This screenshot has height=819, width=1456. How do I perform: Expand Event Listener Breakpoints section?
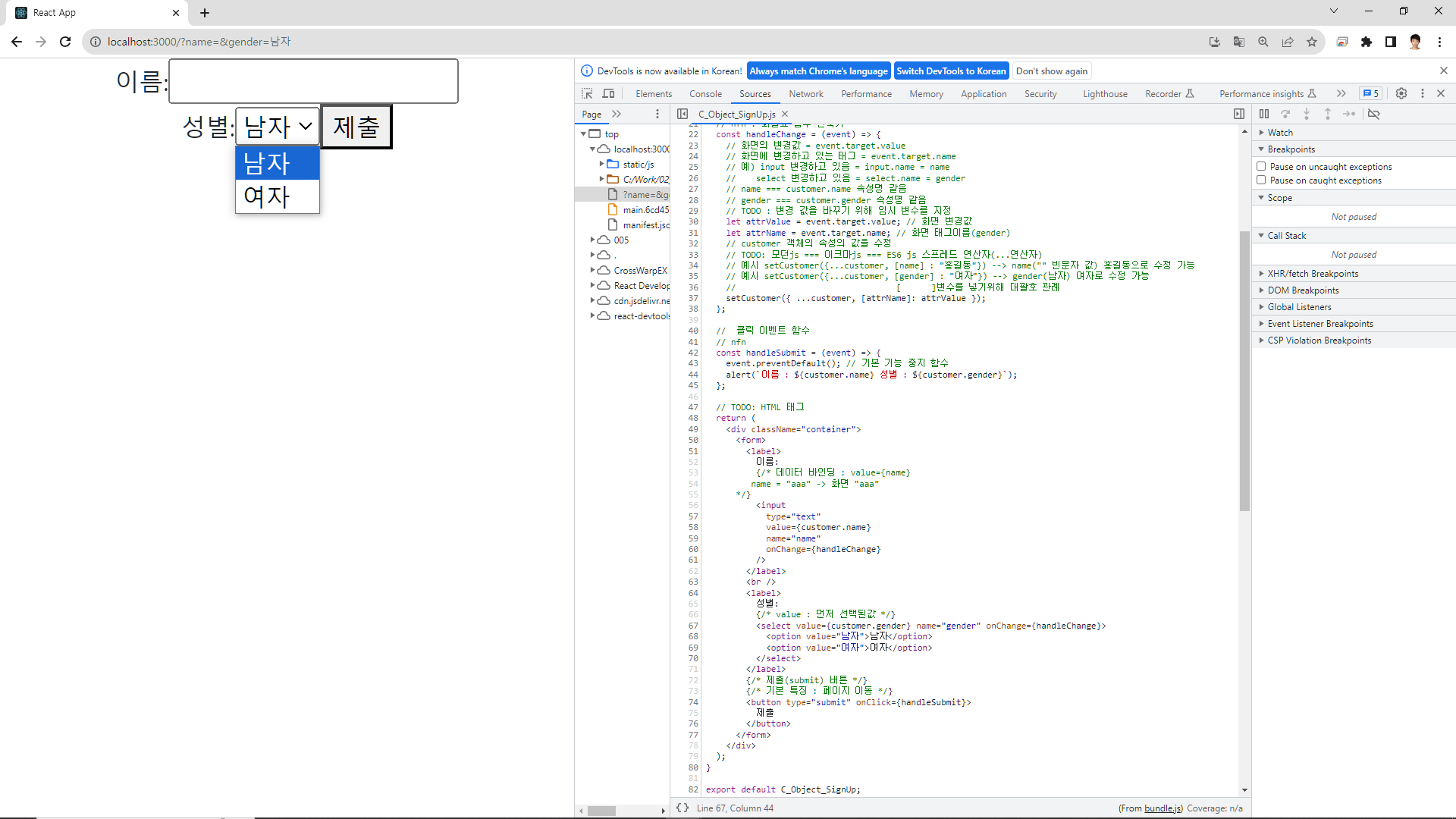[1354, 324]
